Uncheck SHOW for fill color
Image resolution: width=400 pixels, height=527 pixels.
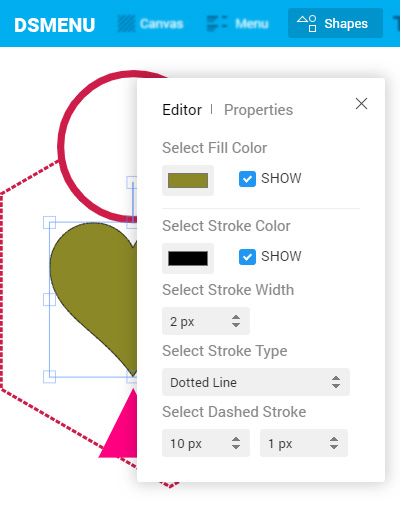coord(247,179)
